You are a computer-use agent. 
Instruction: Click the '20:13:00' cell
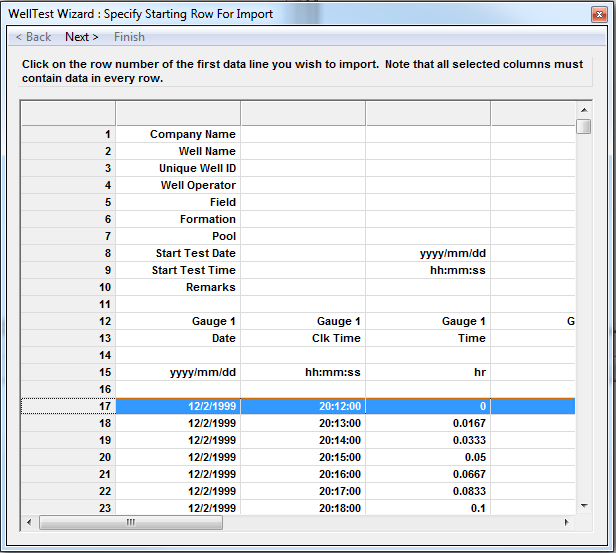pos(303,423)
